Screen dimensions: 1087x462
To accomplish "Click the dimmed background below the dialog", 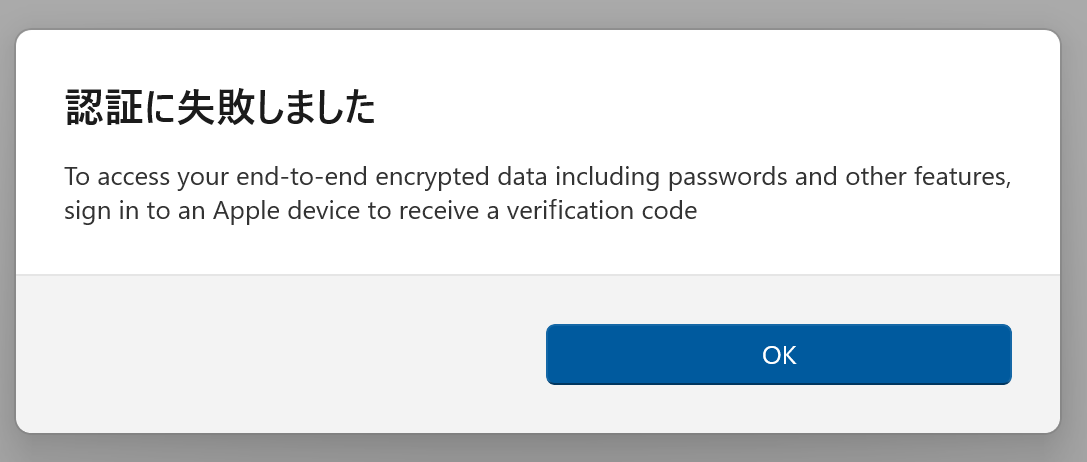I will coord(540,449).
